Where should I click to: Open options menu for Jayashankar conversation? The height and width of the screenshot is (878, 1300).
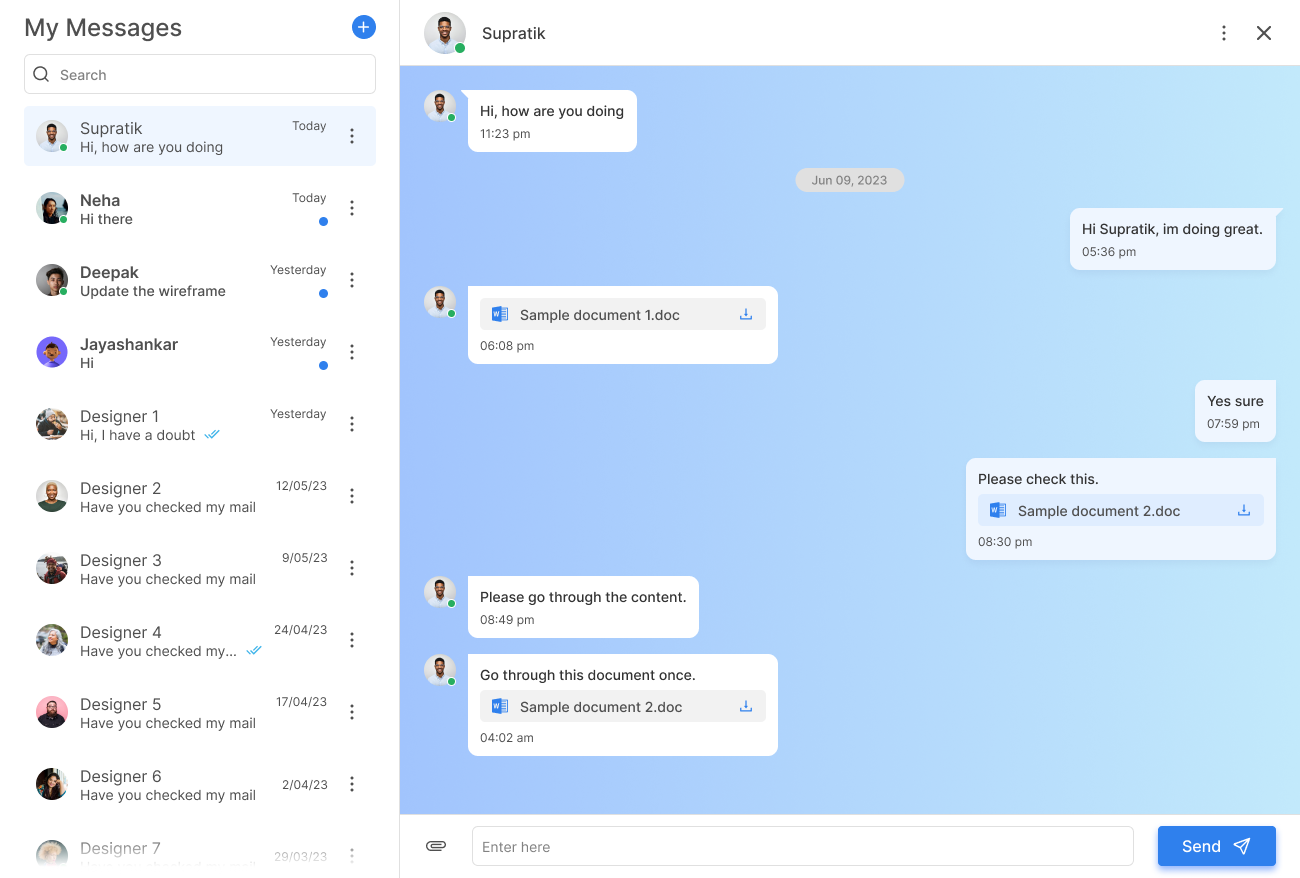352,352
